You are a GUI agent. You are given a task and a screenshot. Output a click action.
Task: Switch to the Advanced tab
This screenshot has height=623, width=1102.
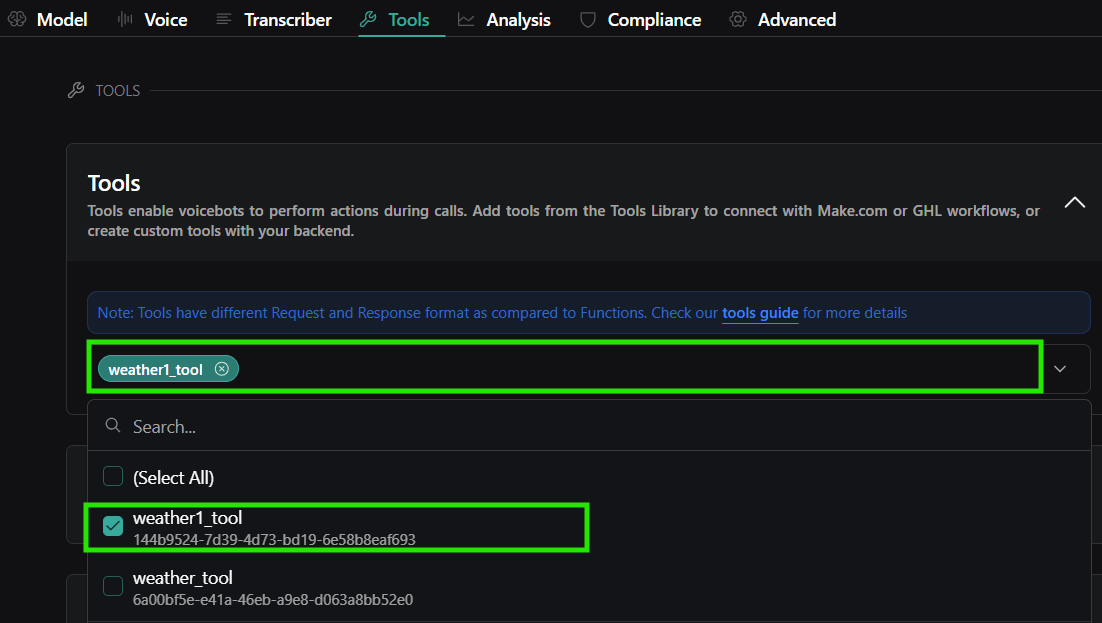783,20
